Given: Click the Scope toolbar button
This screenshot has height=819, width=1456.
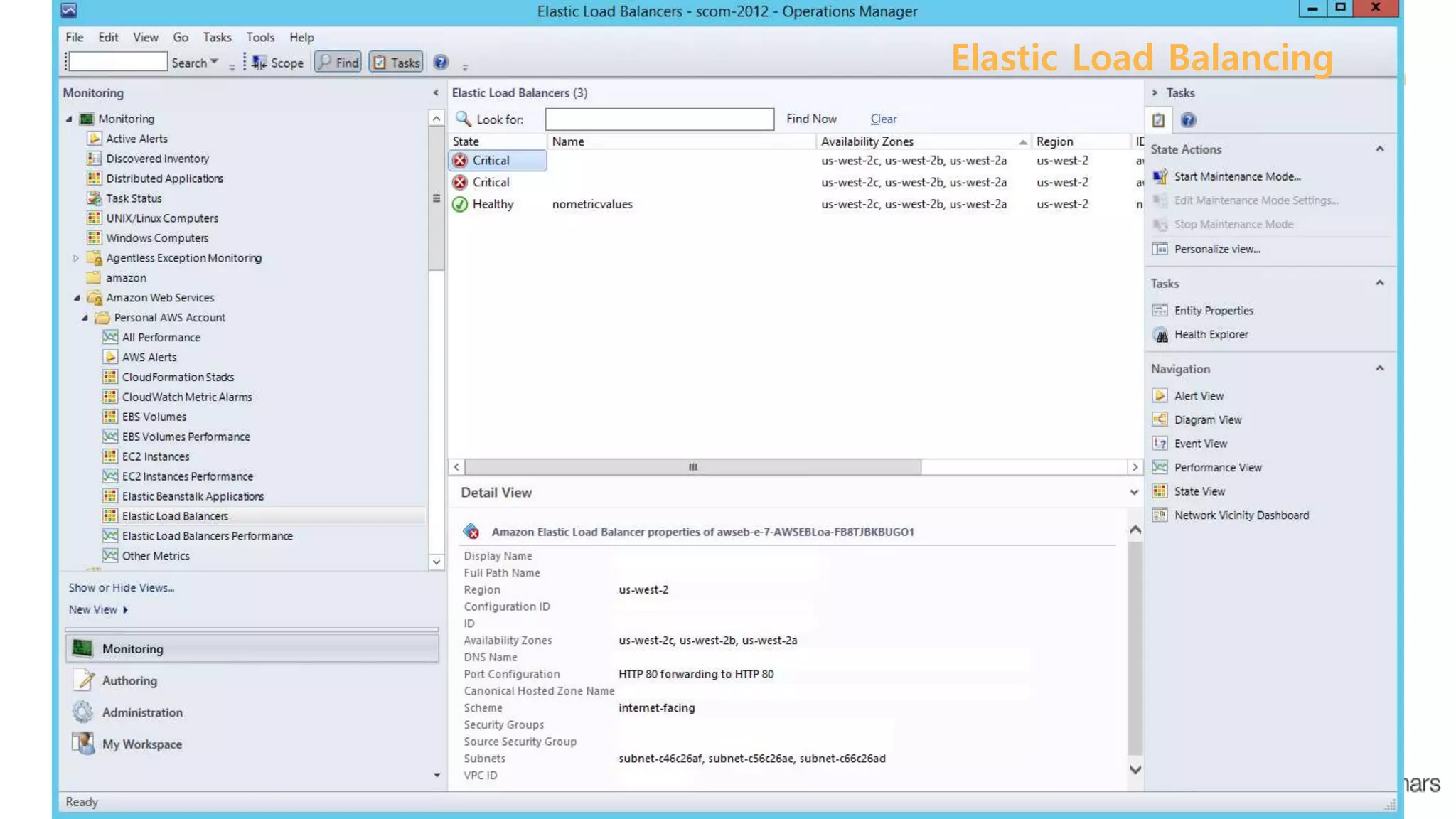Looking at the screenshot, I should coord(278,63).
